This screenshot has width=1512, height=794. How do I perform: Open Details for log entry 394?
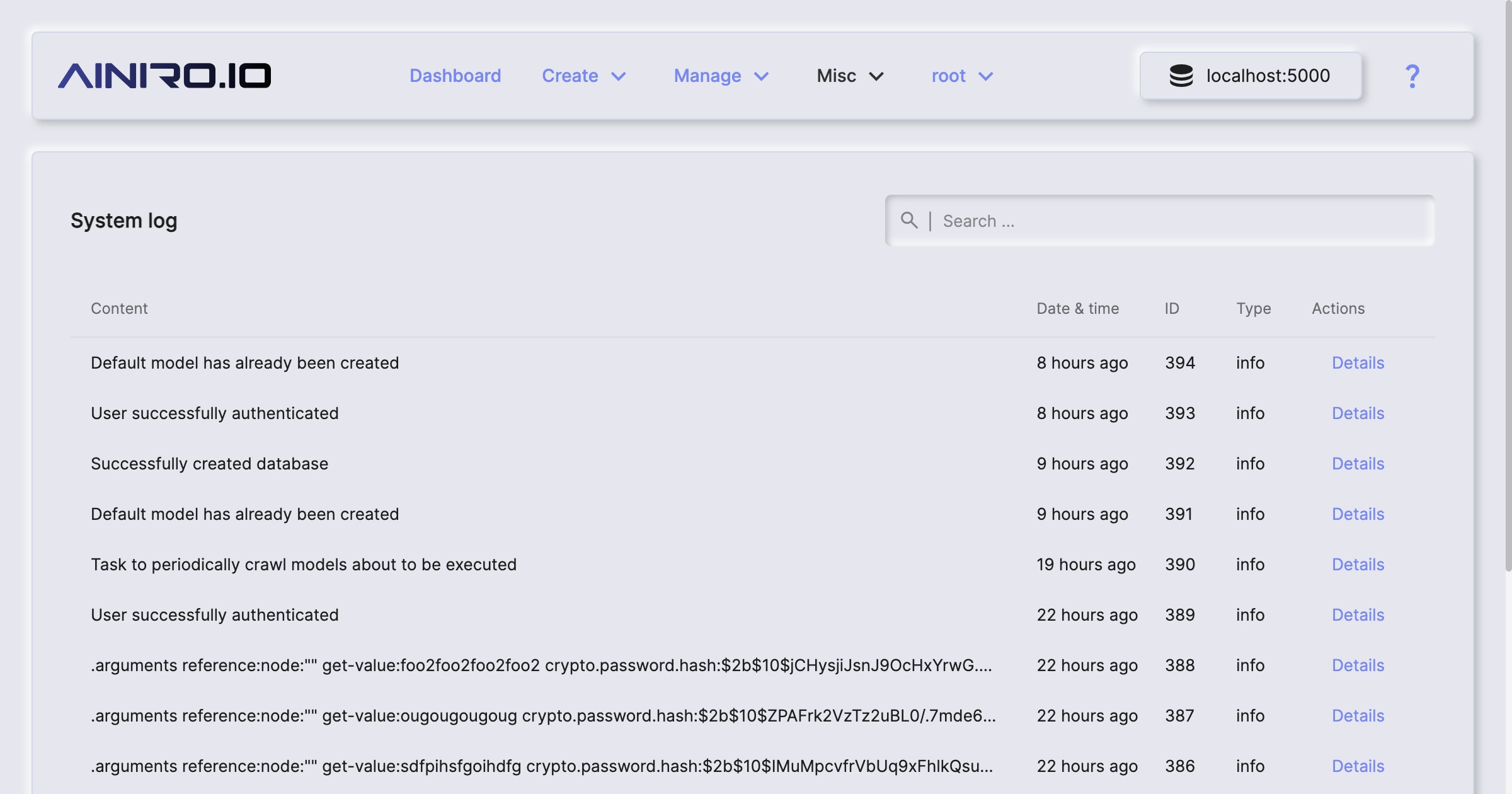pos(1358,363)
